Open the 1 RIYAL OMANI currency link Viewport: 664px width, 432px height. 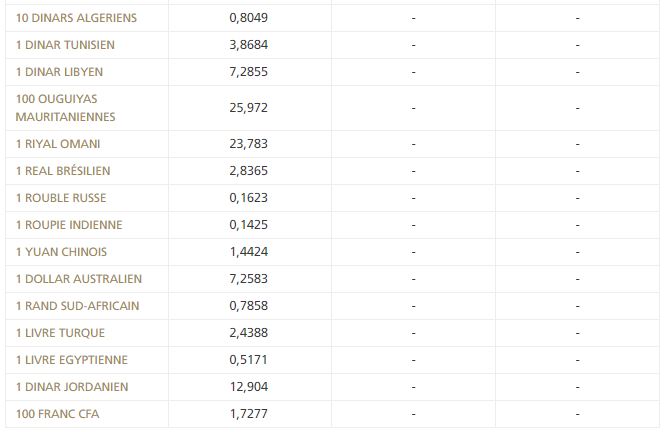click(58, 144)
